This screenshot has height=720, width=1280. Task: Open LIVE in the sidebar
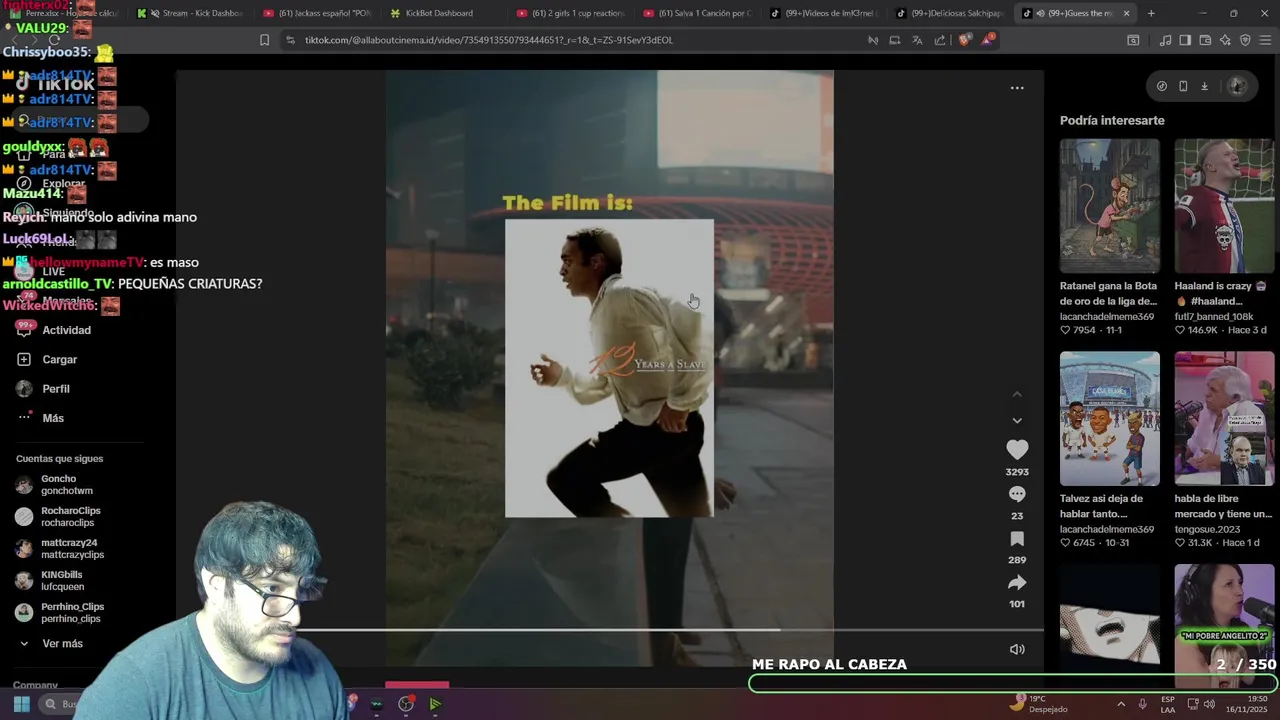click(53, 272)
